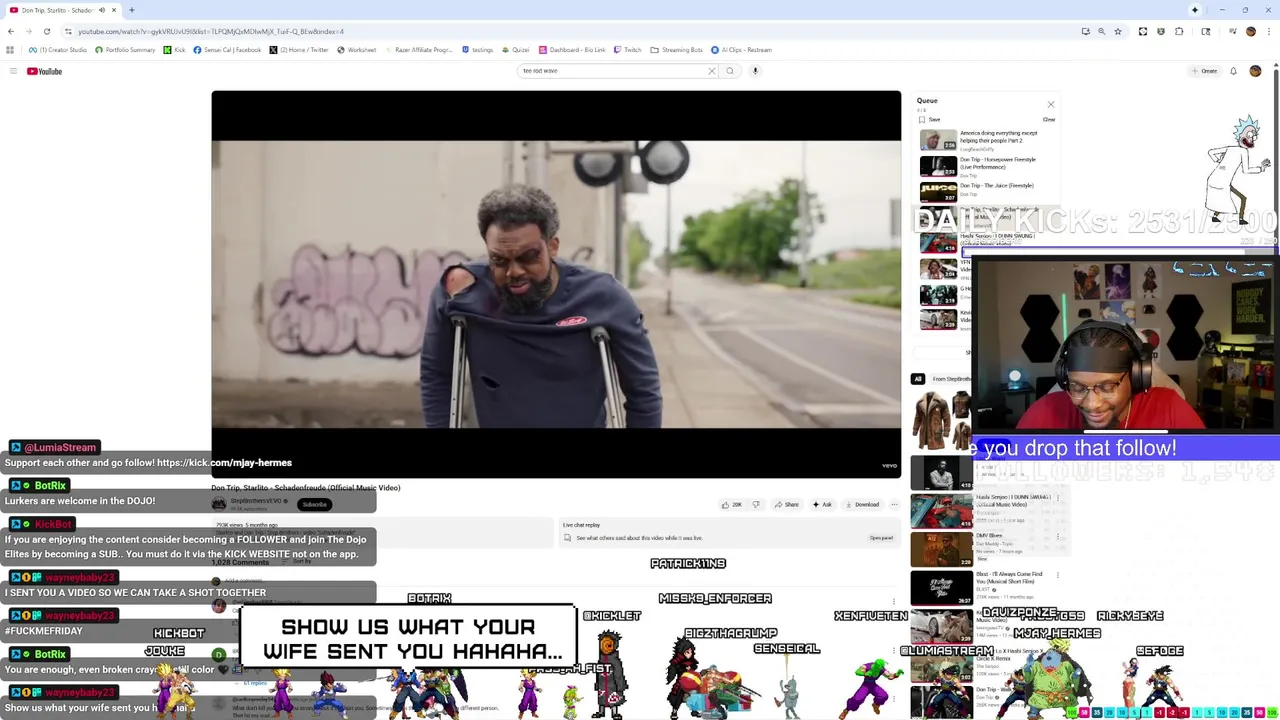Screen dimensions: 1280x720
Task: Open more actions ellipsis under video
Action: pos(894,504)
